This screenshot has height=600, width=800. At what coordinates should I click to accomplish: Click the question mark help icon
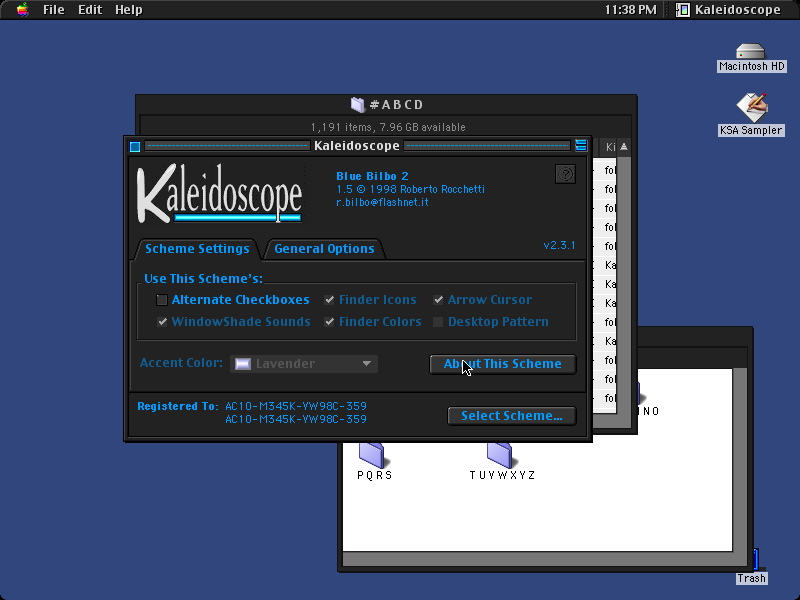[x=565, y=174]
